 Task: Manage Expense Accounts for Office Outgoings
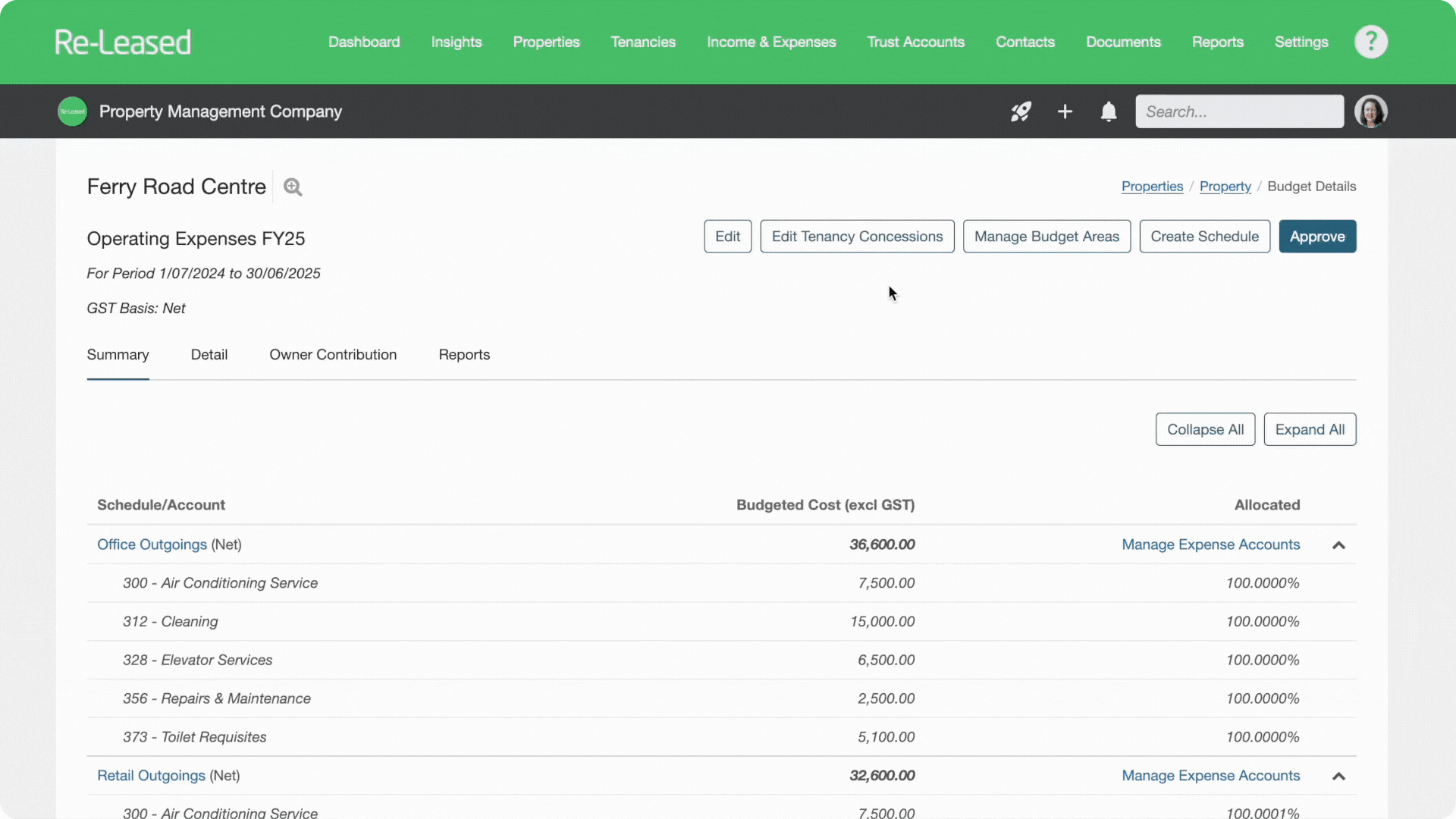(1210, 544)
